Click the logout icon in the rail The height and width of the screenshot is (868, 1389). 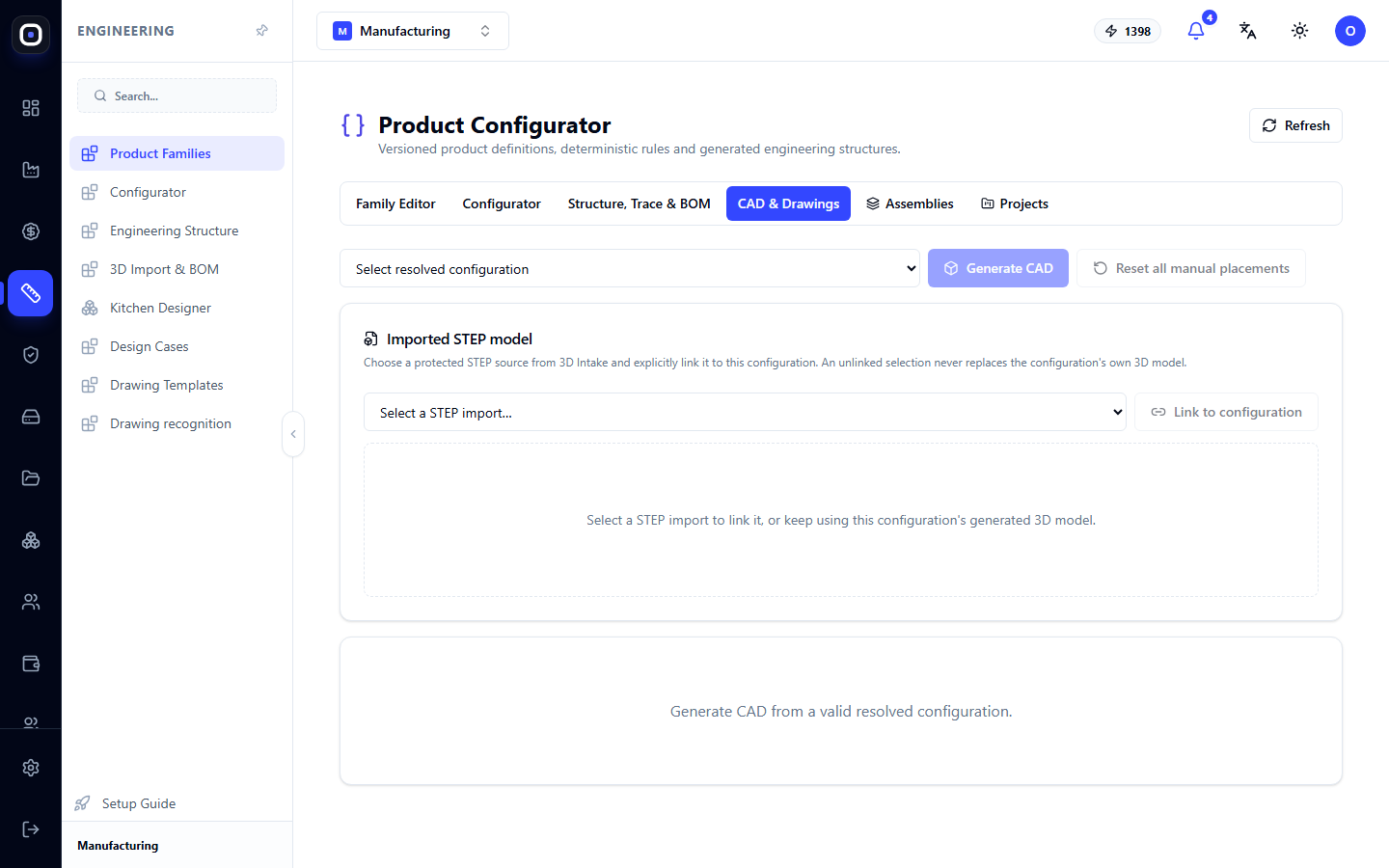31,829
